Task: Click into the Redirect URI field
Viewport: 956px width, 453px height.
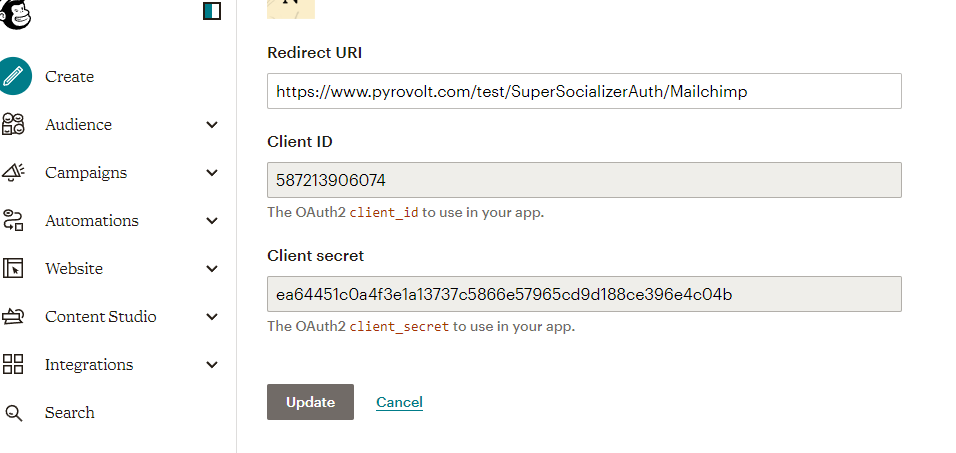Action: point(584,91)
